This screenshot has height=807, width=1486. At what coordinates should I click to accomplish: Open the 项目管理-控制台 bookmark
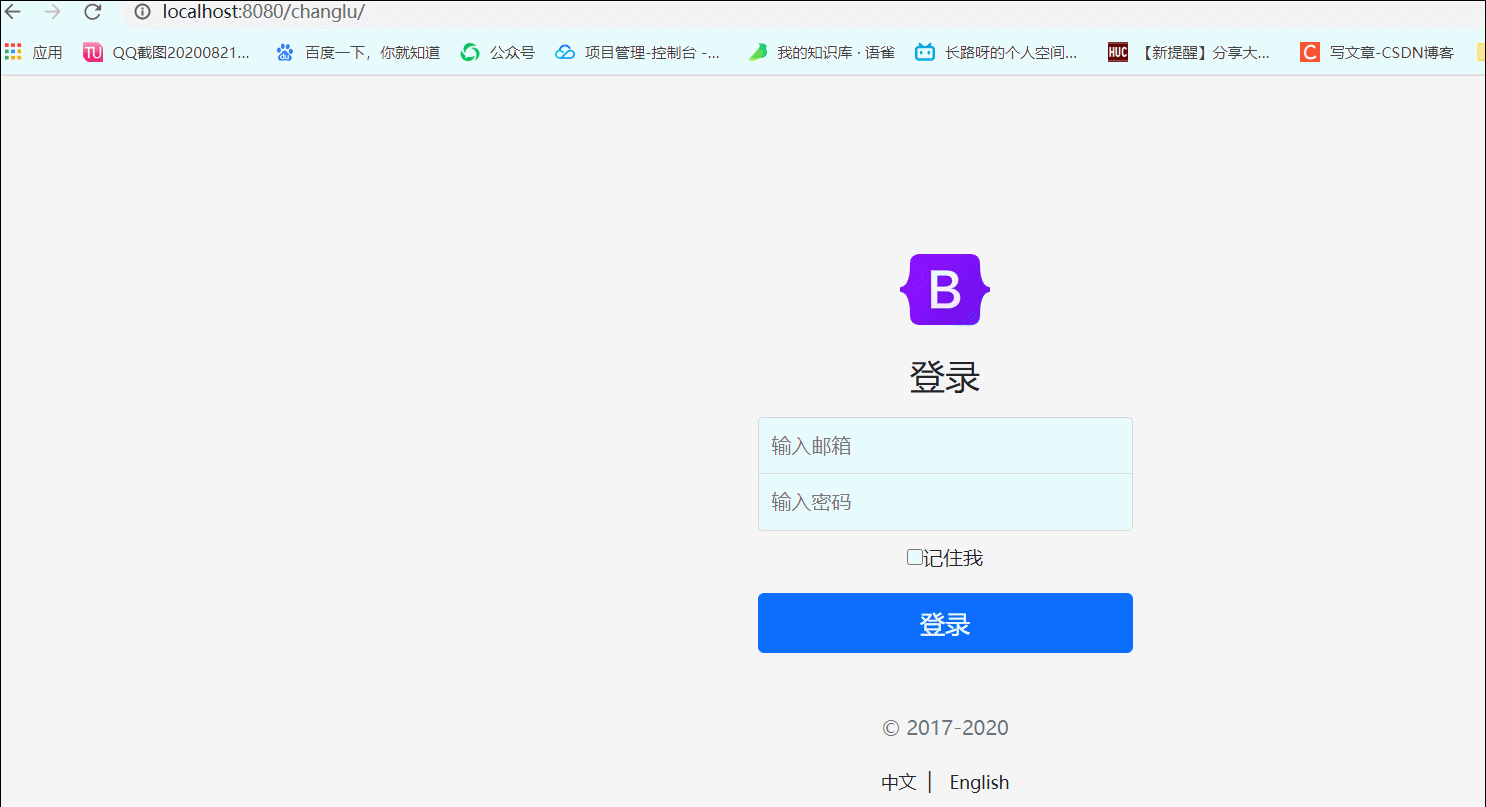638,52
